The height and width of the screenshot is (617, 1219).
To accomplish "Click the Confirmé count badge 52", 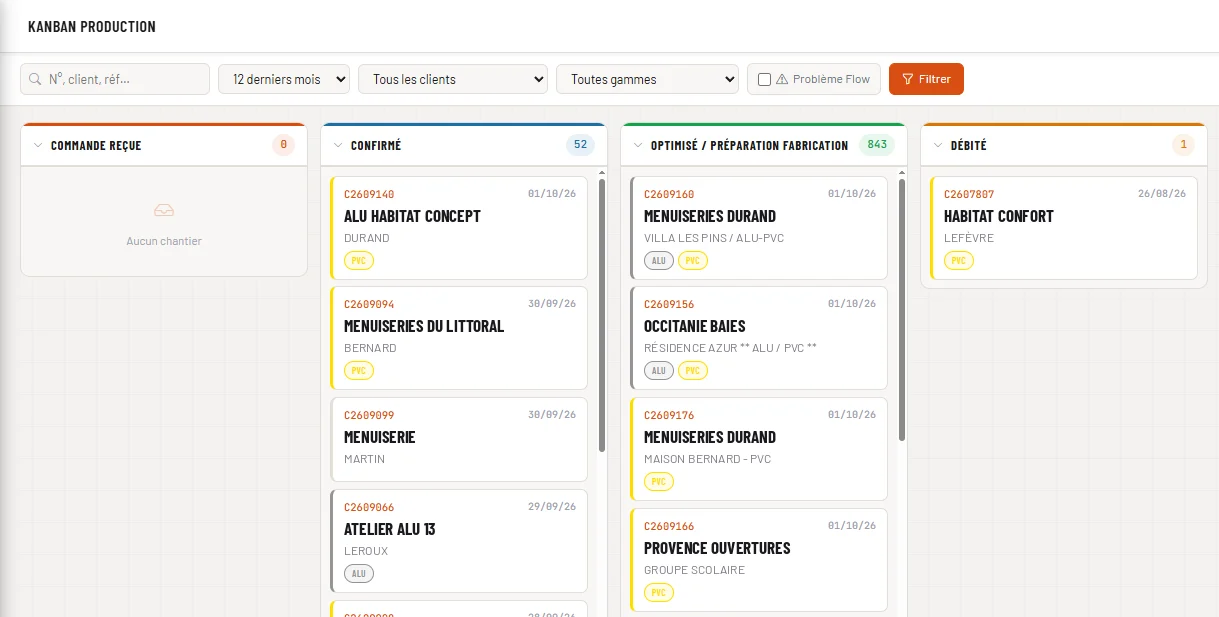I will (580, 145).
